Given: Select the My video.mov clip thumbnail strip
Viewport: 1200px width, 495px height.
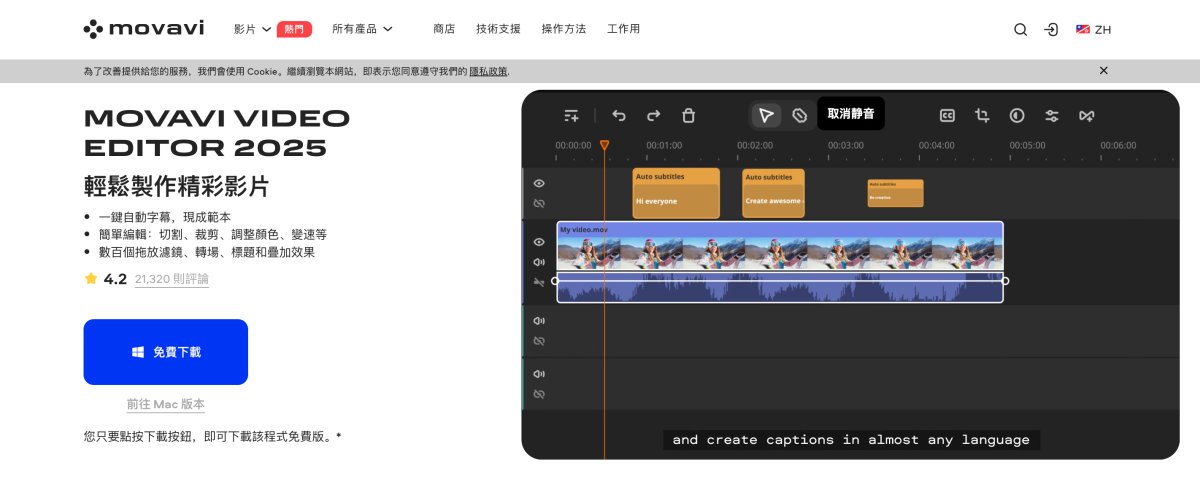Looking at the screenshot, I should click(780, 246).
